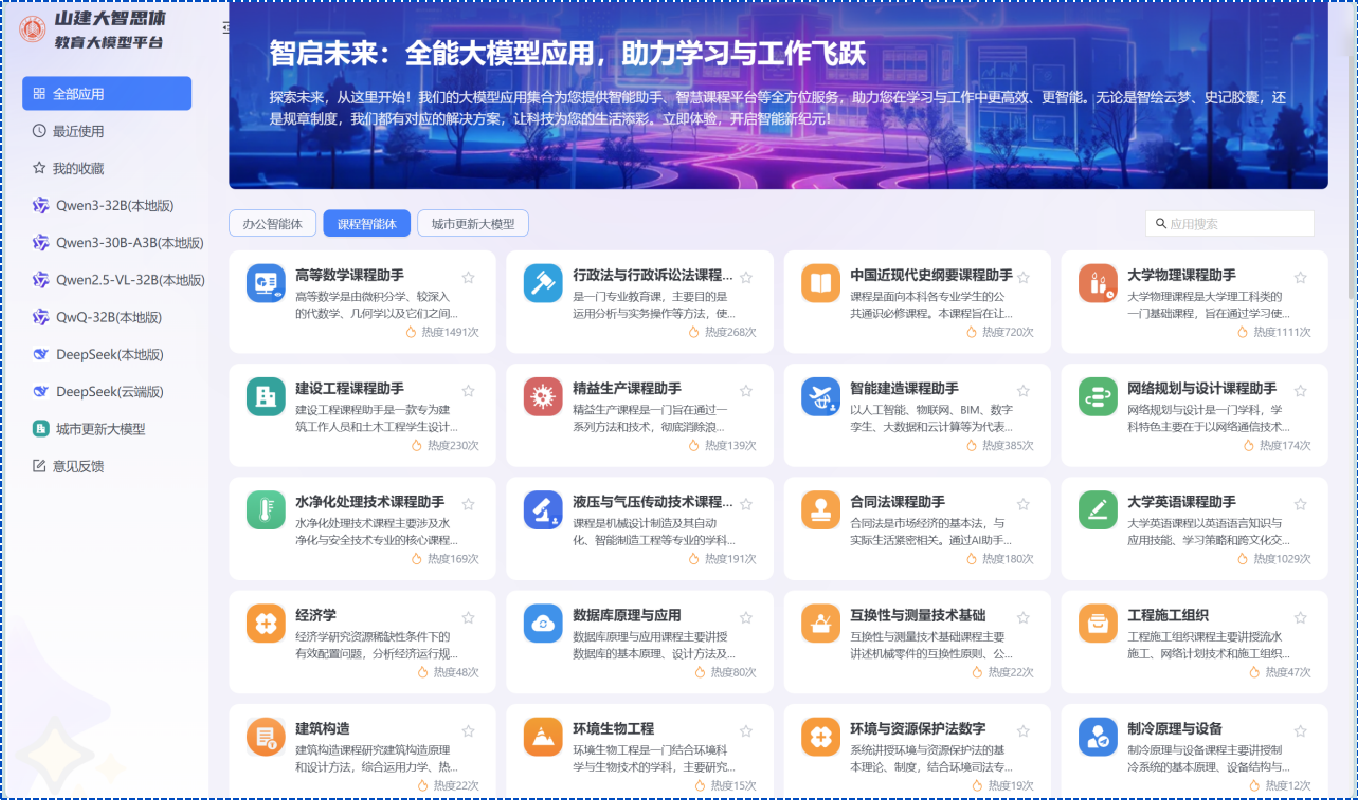
Task: Click the 液压与气压传动技术课程 microscope icon
Action: click(543, 510)
